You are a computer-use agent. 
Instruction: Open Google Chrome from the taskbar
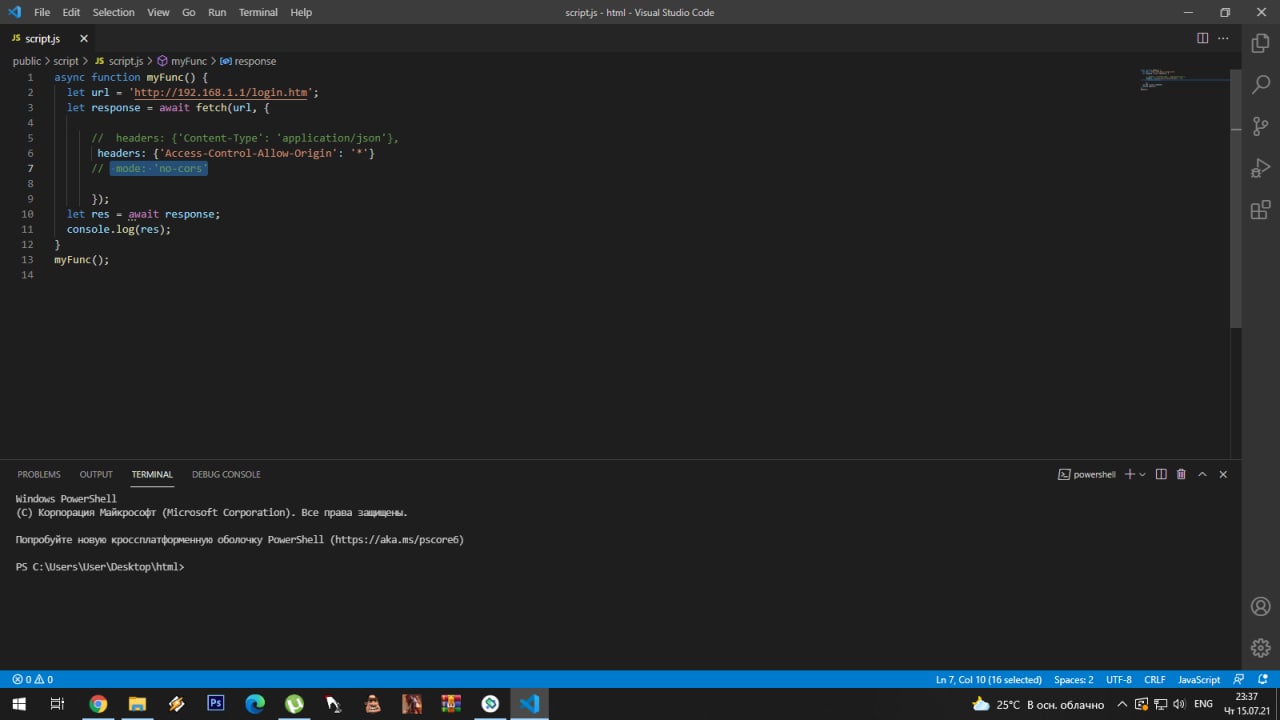[97, 704]
